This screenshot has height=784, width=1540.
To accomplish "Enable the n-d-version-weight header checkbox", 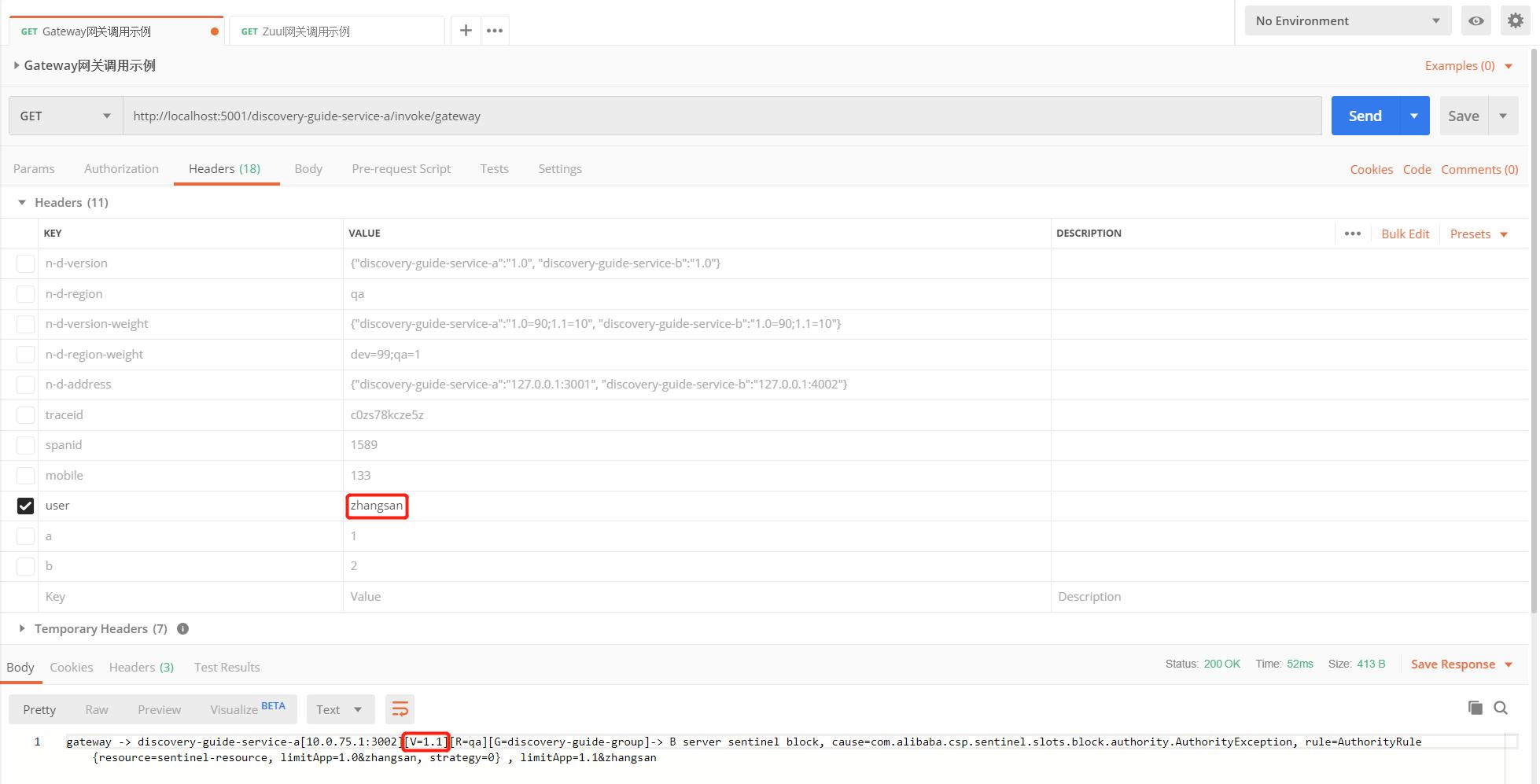I will [x=25, y=324].
